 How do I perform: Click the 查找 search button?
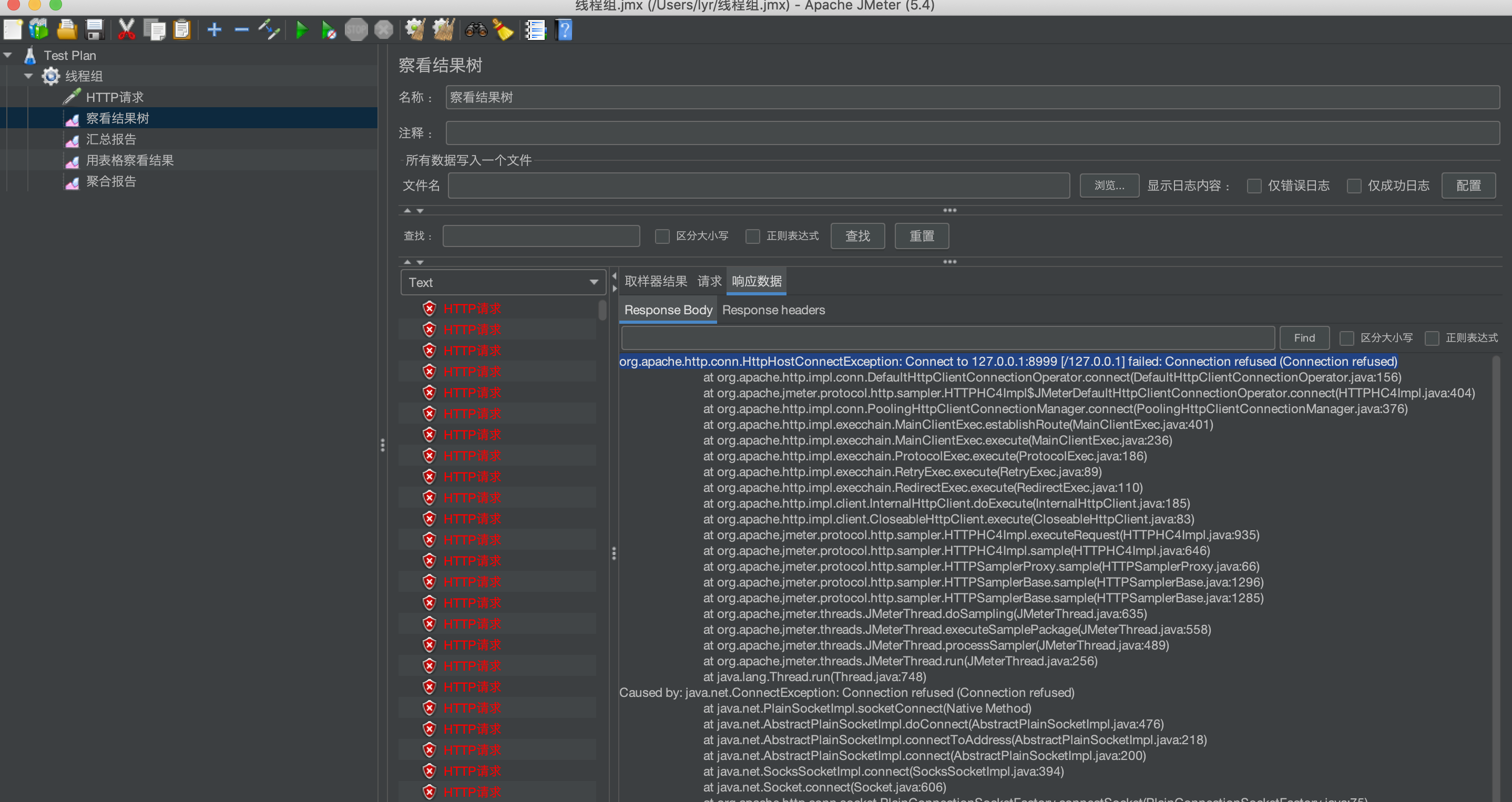click(857, 236)
